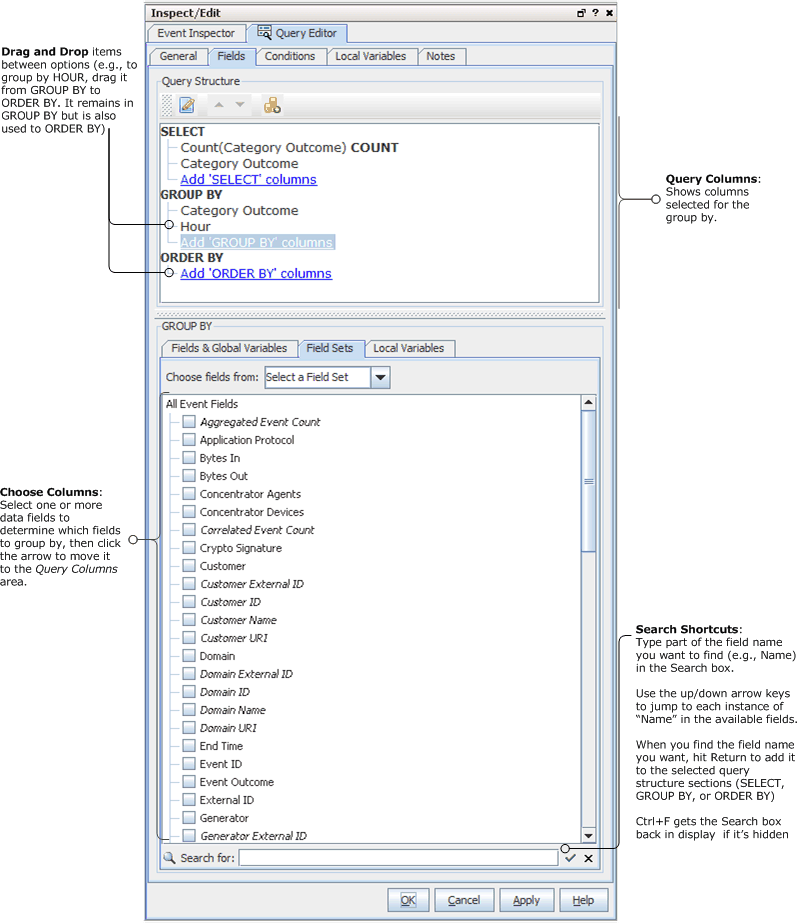Click the Add 'SELECT' columns link

[x=248, y=180]
